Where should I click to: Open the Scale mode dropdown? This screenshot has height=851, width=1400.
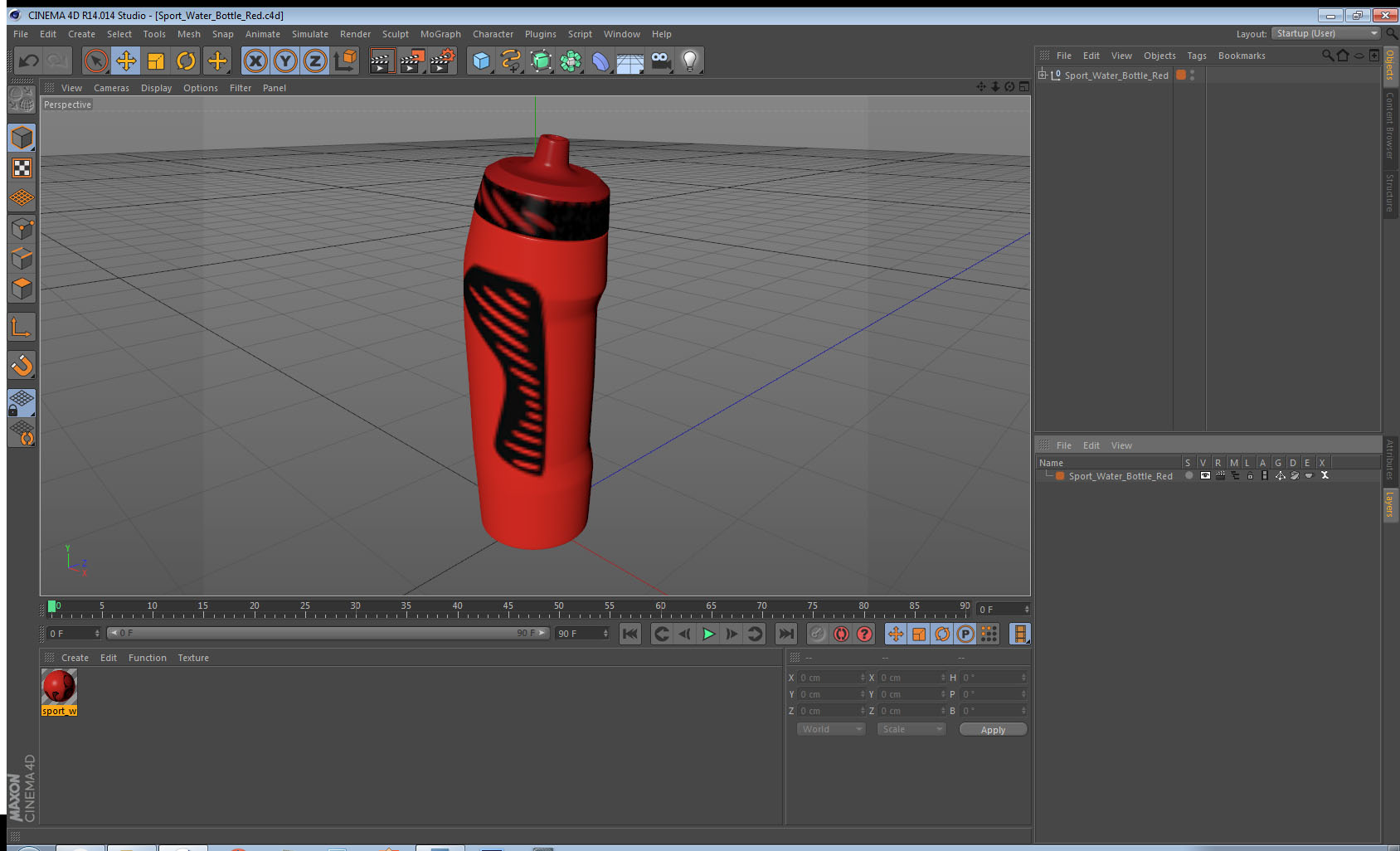(x=911, y=729)
